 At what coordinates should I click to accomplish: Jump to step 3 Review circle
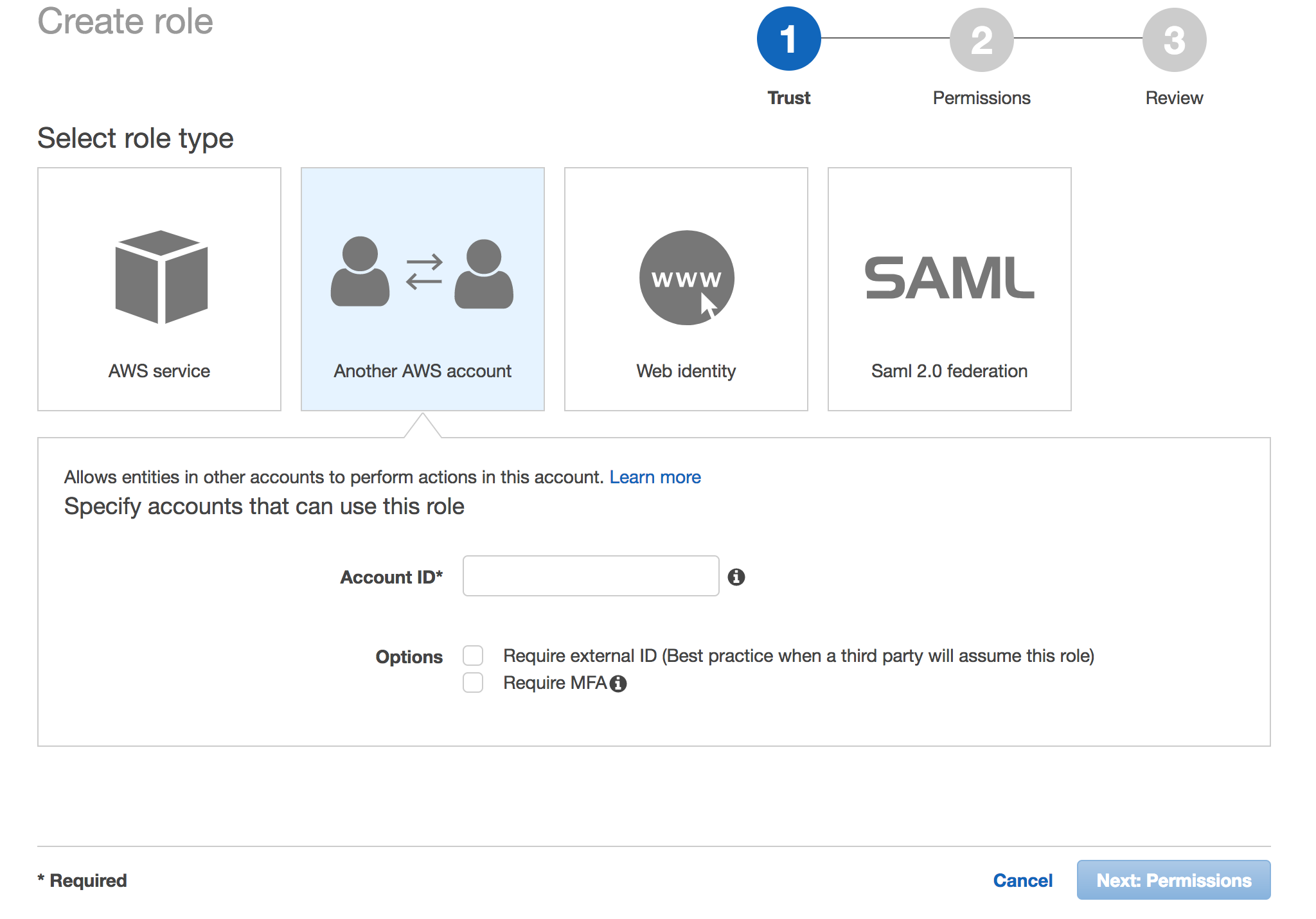1175,40
